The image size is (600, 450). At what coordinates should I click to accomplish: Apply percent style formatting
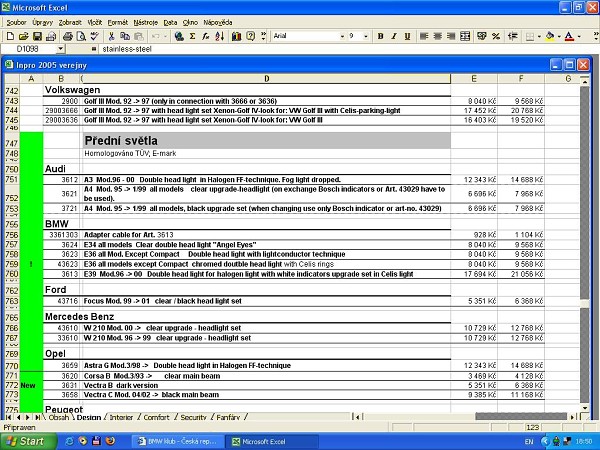(x=496, y=36)
